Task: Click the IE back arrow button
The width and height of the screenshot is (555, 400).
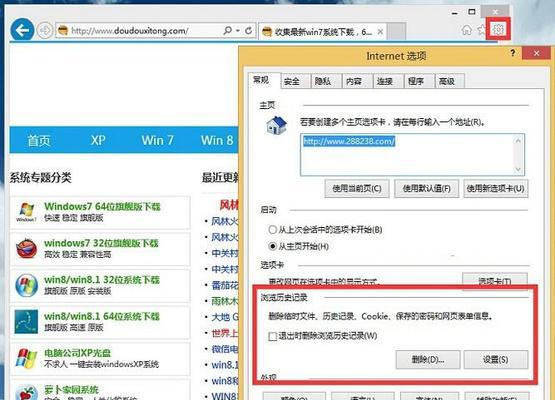Action: point(22,30)
